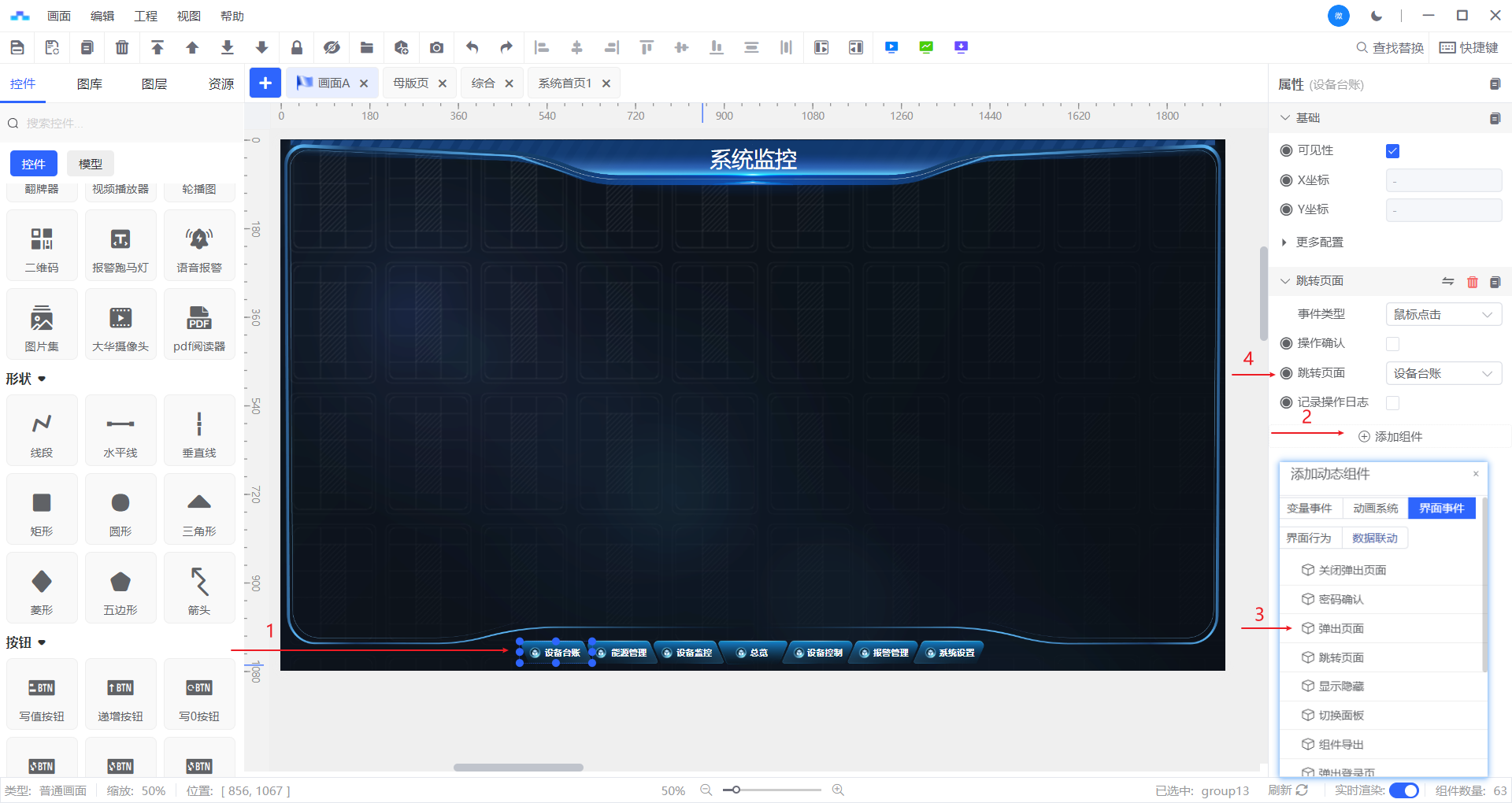Click the red delete icon in 跳转页面 section
The image size is (1512, 803).
click(1472, 282)
